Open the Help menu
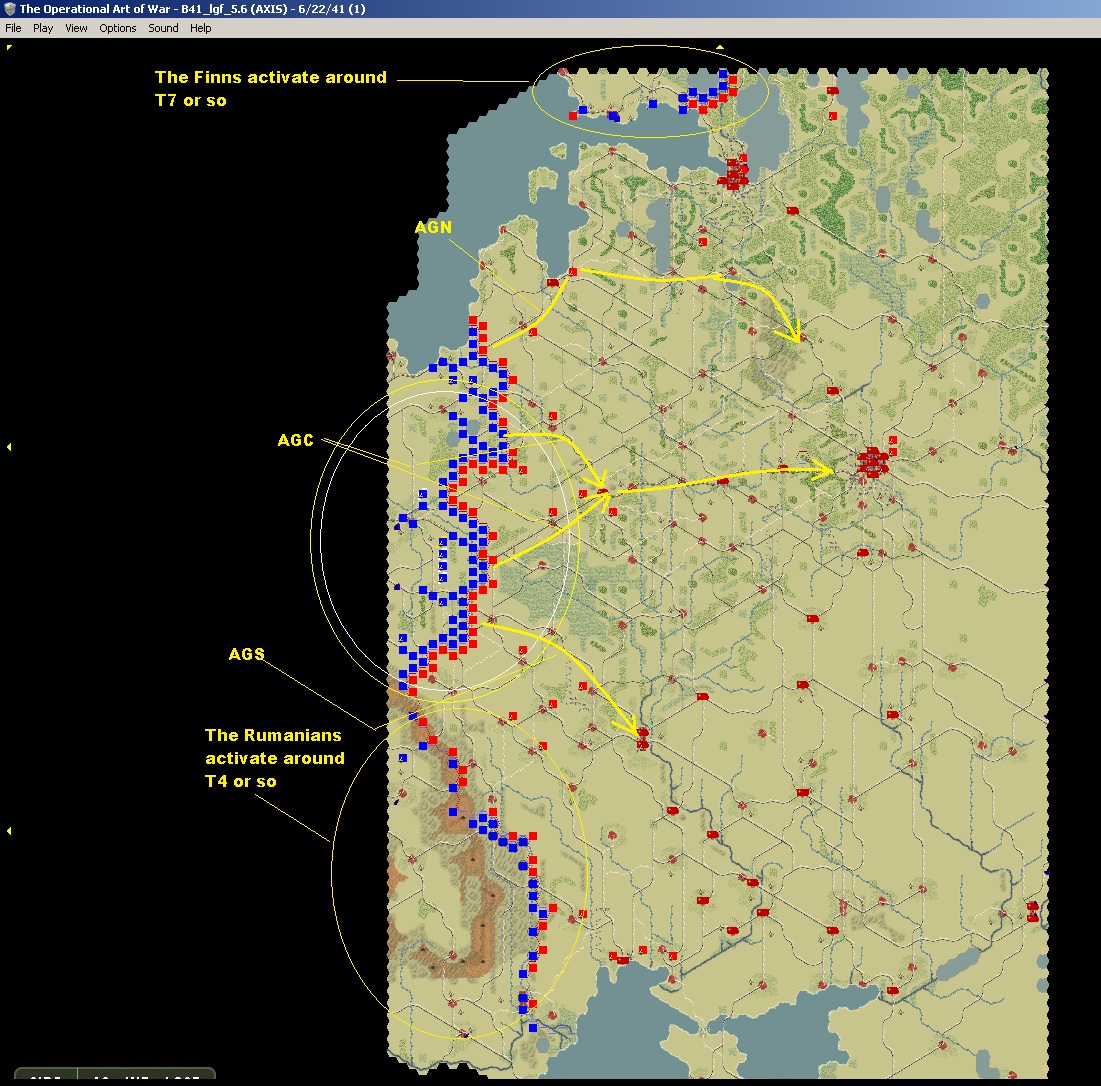Viewport: 1101px width, 1086px height. (200, 28)
